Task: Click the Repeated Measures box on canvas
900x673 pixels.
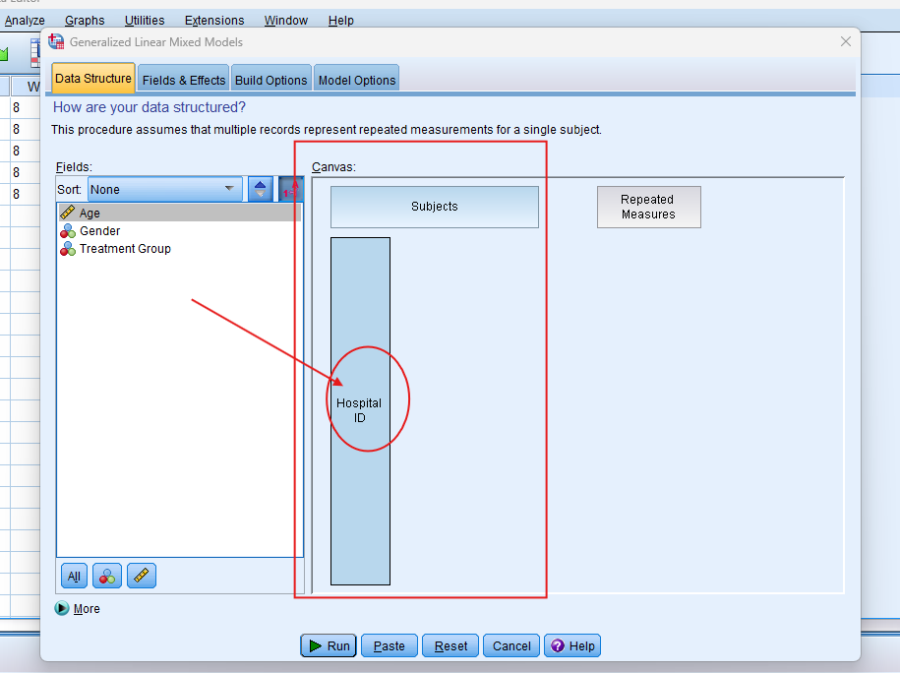Action: coord(648,207)
